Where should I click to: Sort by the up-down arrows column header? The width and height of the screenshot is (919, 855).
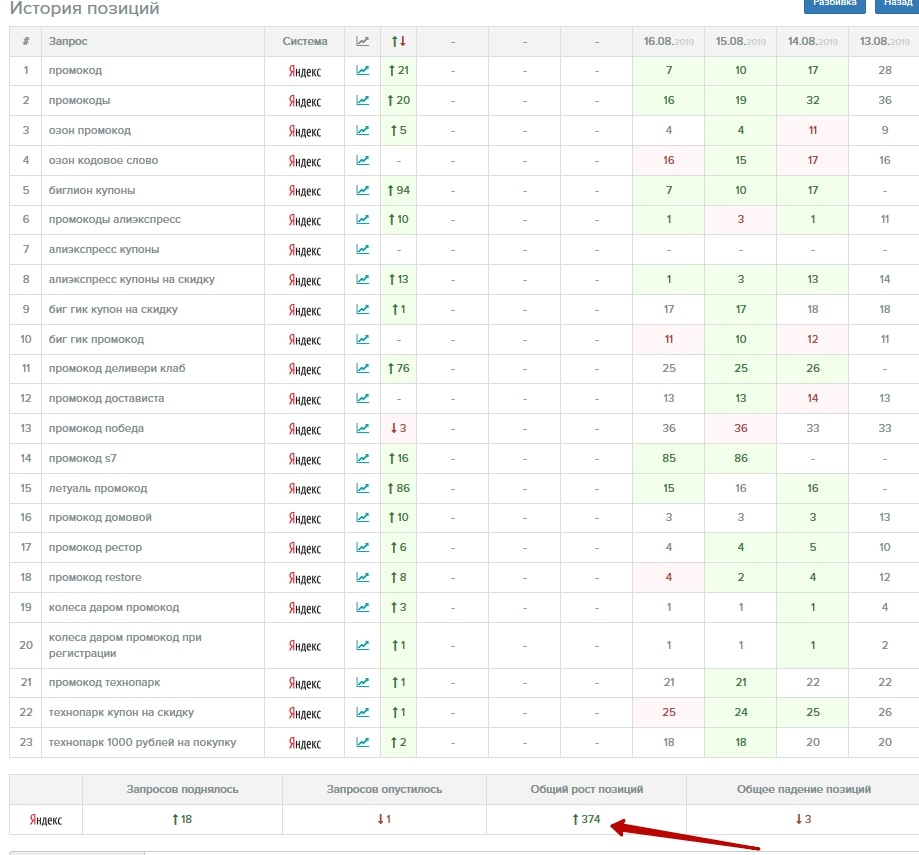pos(399,41)
